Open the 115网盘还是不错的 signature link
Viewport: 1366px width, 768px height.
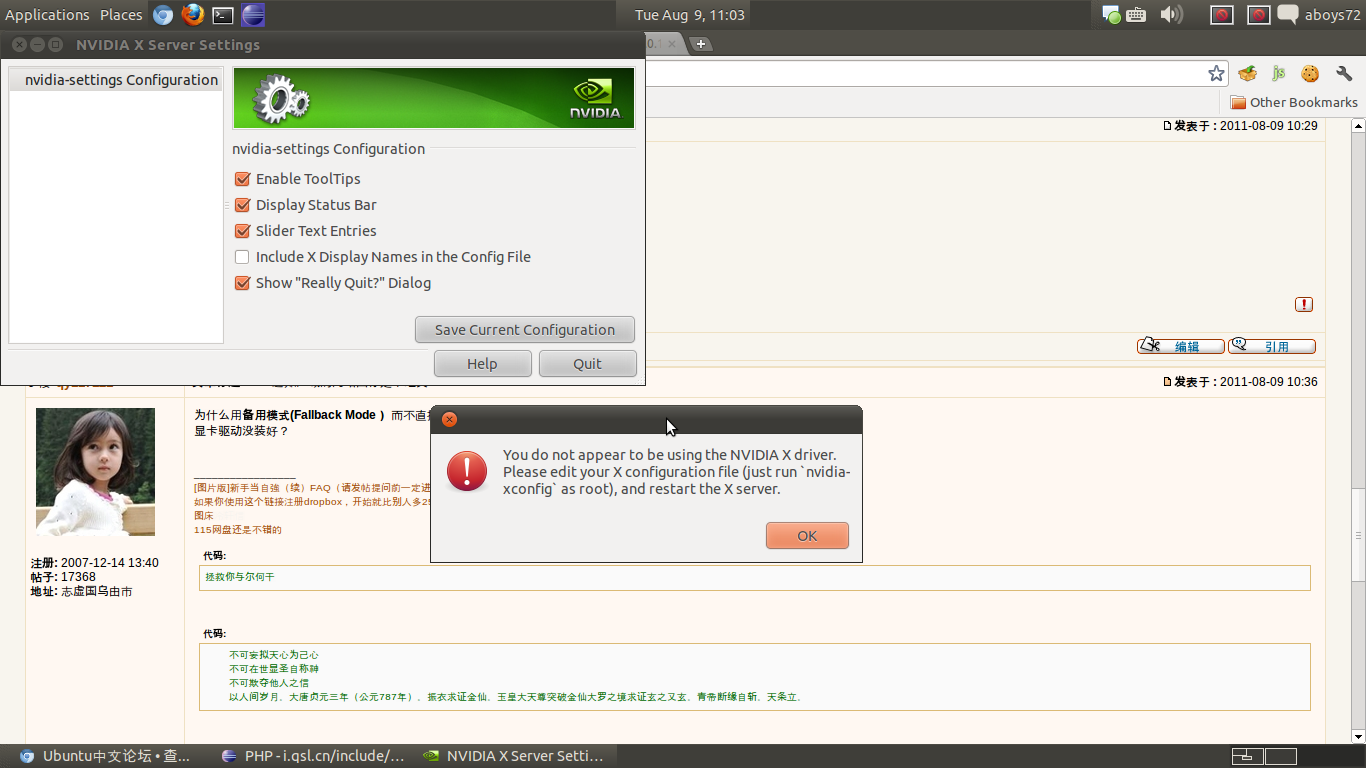pyautogui.click(x=238, y=530)
